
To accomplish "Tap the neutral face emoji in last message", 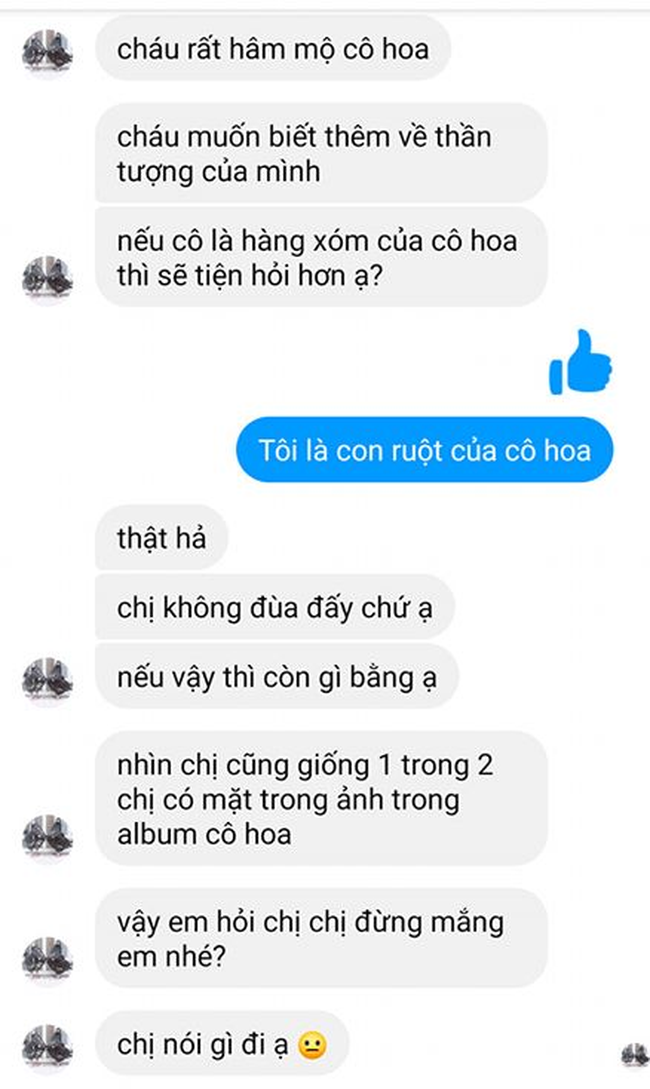I will [x=312, y=1045].
